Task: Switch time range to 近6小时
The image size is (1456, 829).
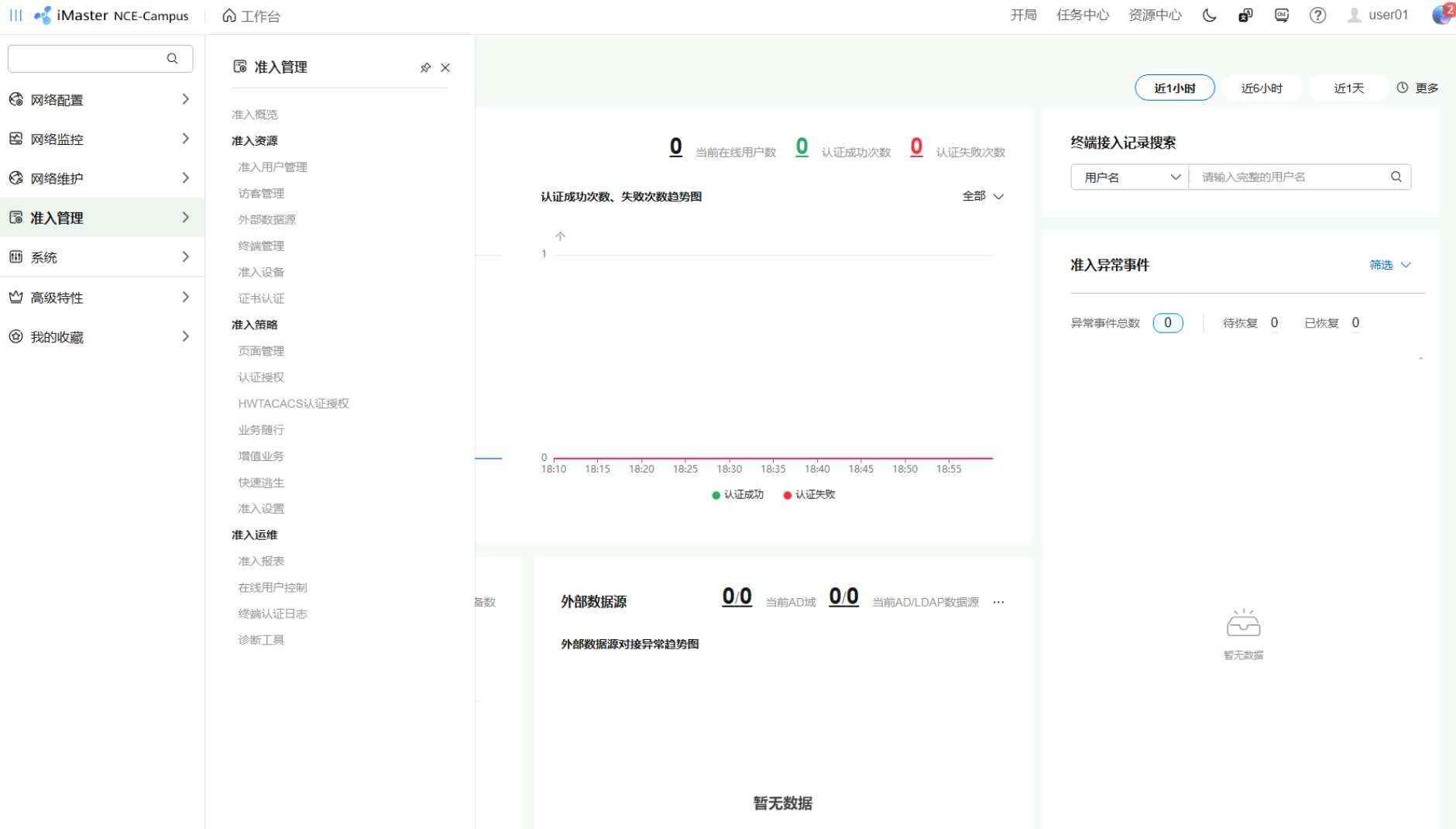Action: [x=1261, y=88]
